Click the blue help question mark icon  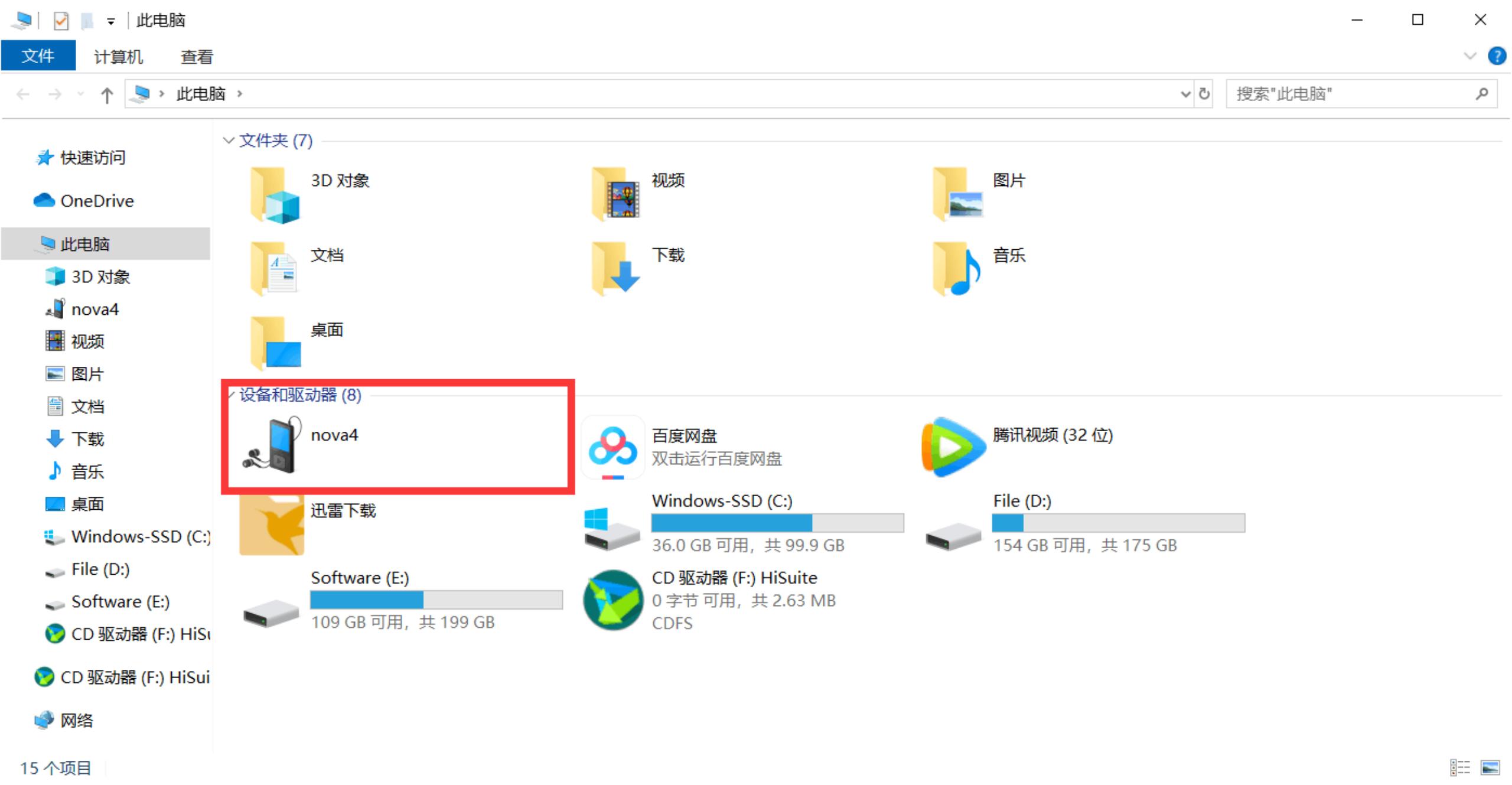[x=1497, y=56]
